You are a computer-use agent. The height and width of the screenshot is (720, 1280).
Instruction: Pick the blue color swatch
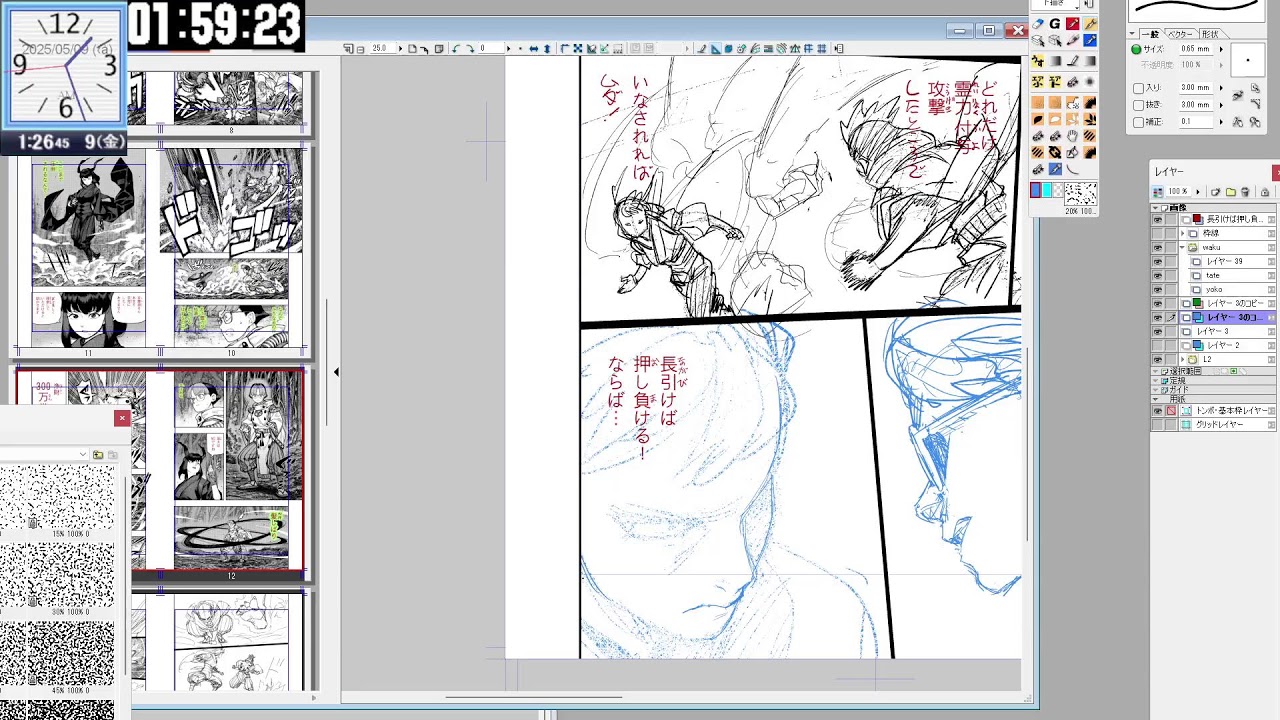click(x=1036, y=190)
